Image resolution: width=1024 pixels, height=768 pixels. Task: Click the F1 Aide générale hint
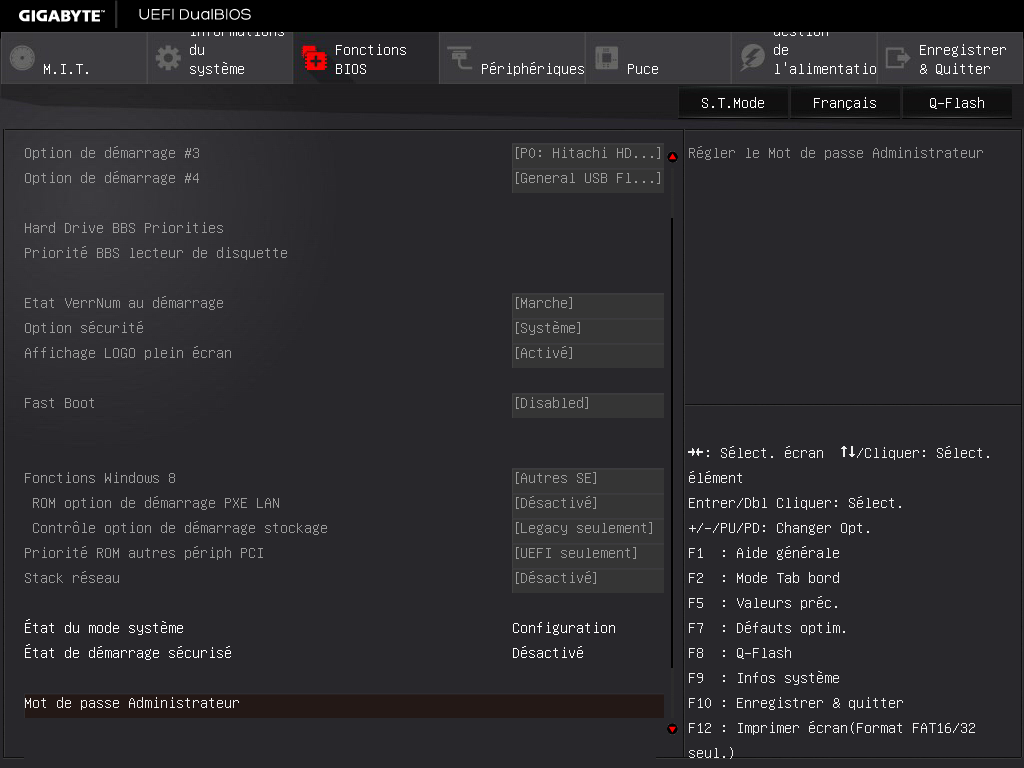[763, 554]
